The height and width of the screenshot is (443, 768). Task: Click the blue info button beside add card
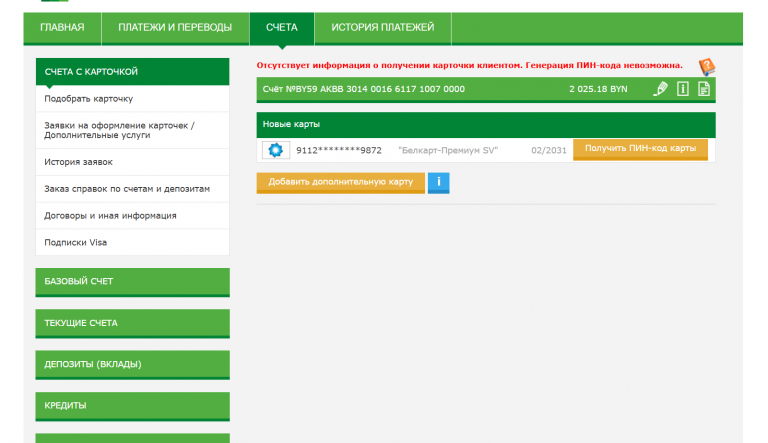(x=438, y=183)
